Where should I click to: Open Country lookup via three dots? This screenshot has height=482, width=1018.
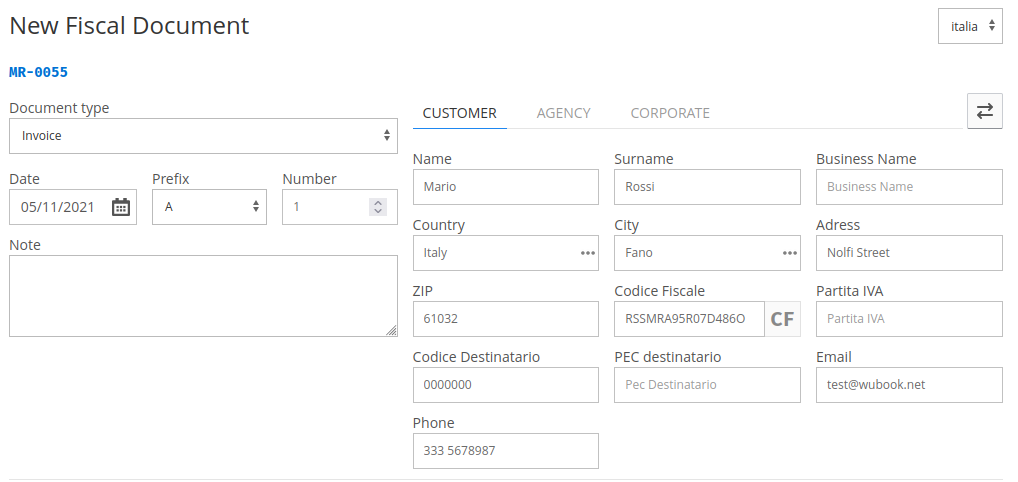(x=587, y=253)
